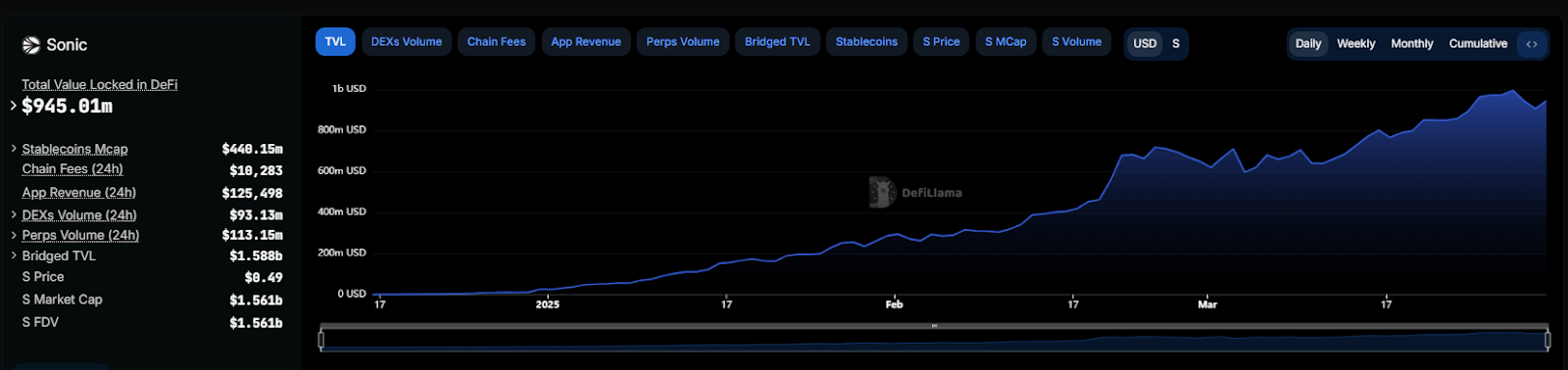Screen dimensions: 1568x370
Task: Click the $125,498 app revenue value
Action: click(x=252, y=194)
